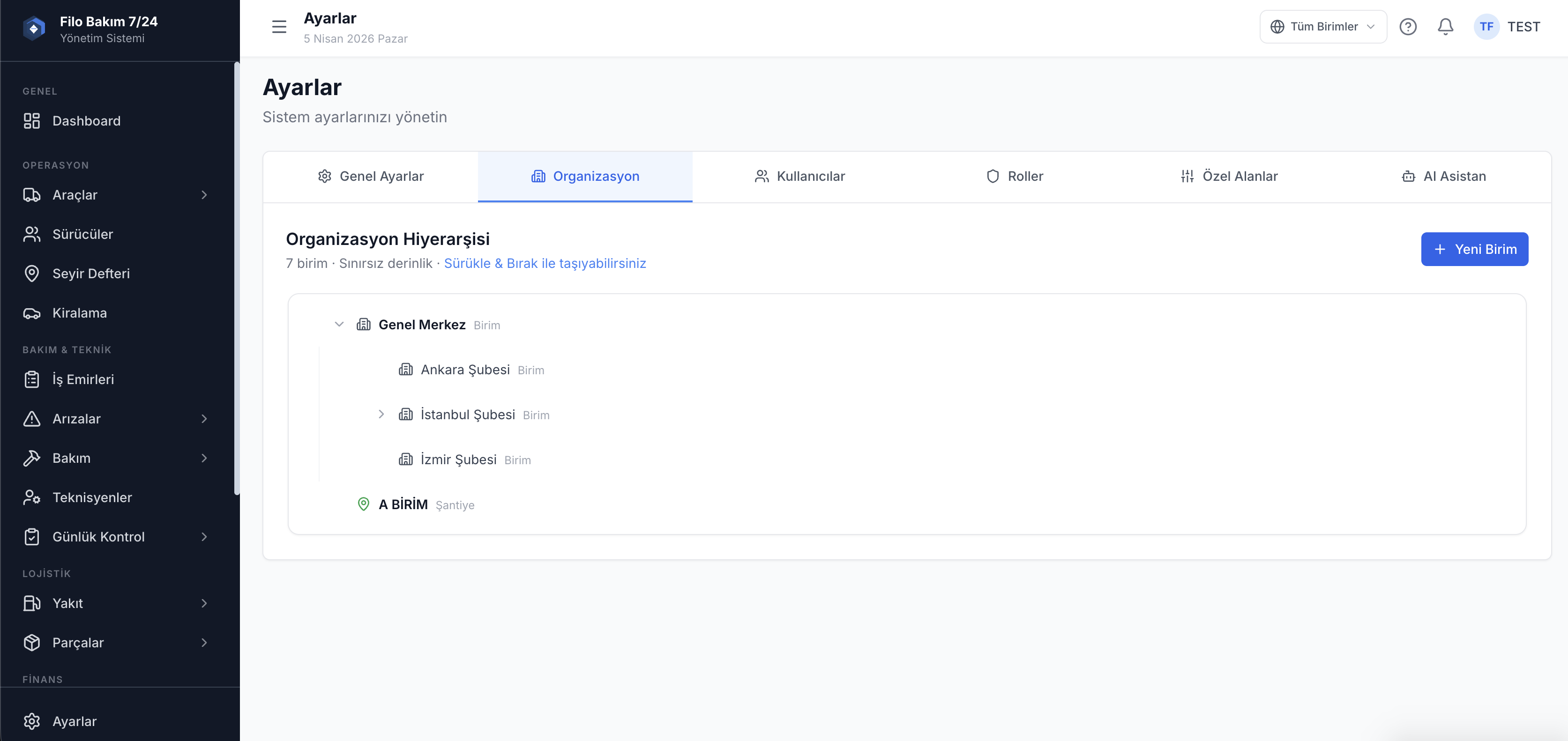Click the hamburger menu icon
The height and width of the screenshot is (741, 1568).
point(279,27)
